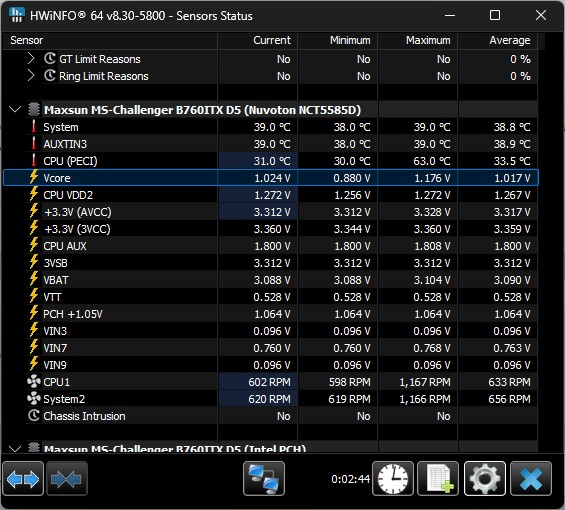Viewport: 565px width, 510px height.
Task: Click the CPU (PECI) maximum 63.0 °C
Action: (x=432, y=161)
